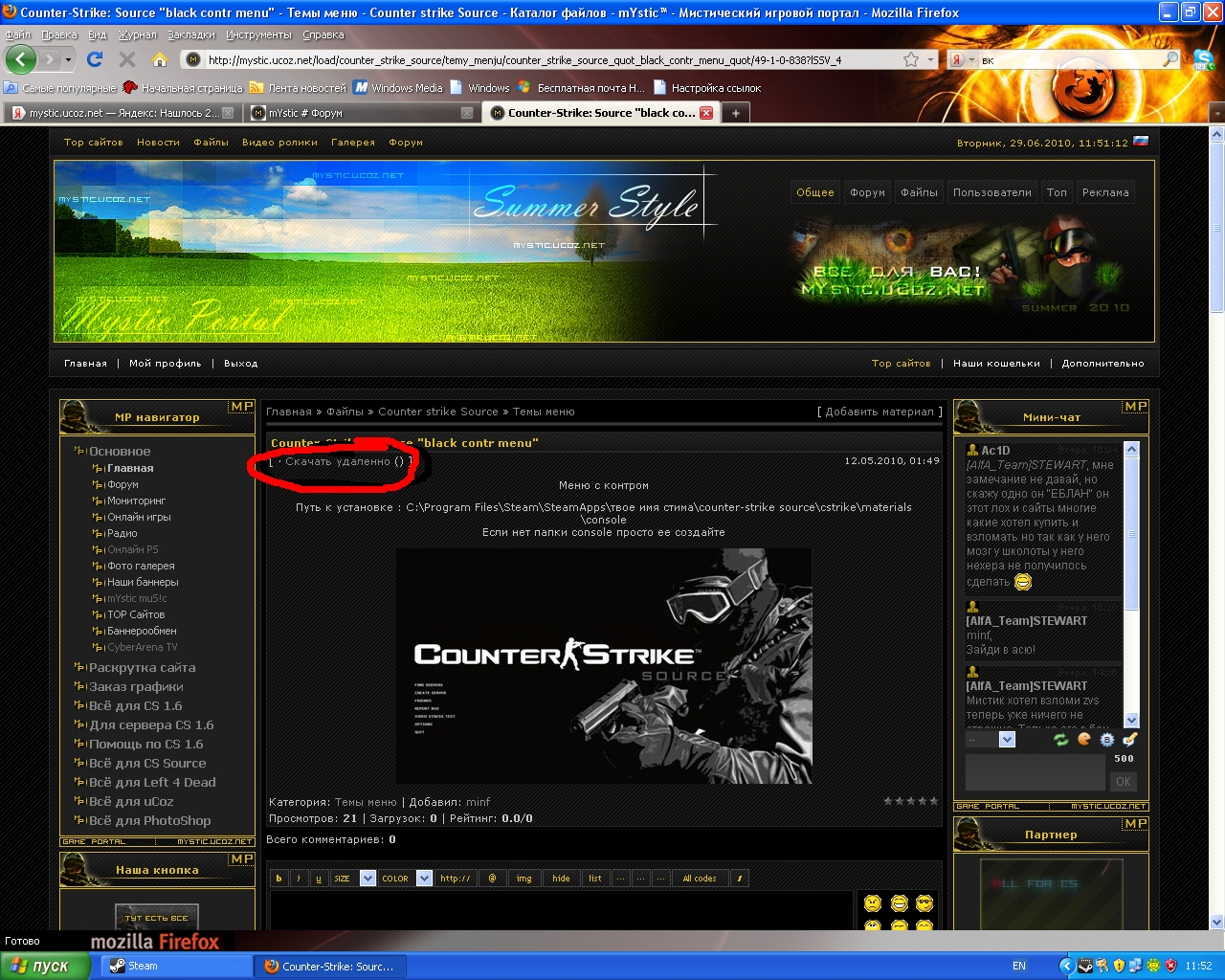Click the search magnifier in the Yandex box
Viewport: 1225px width, 980px height.
point(1170,59)
